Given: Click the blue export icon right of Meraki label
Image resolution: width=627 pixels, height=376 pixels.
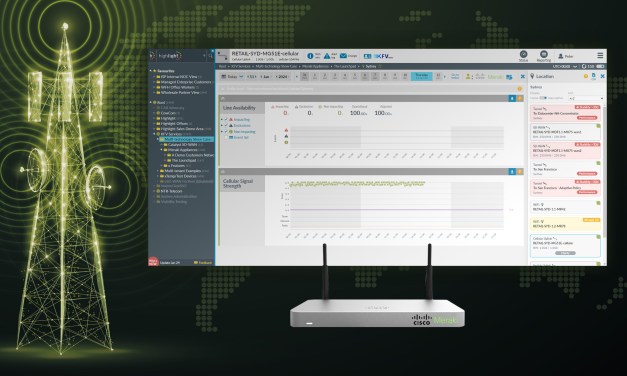Looking at the screenshot, I should coord(509,76).
